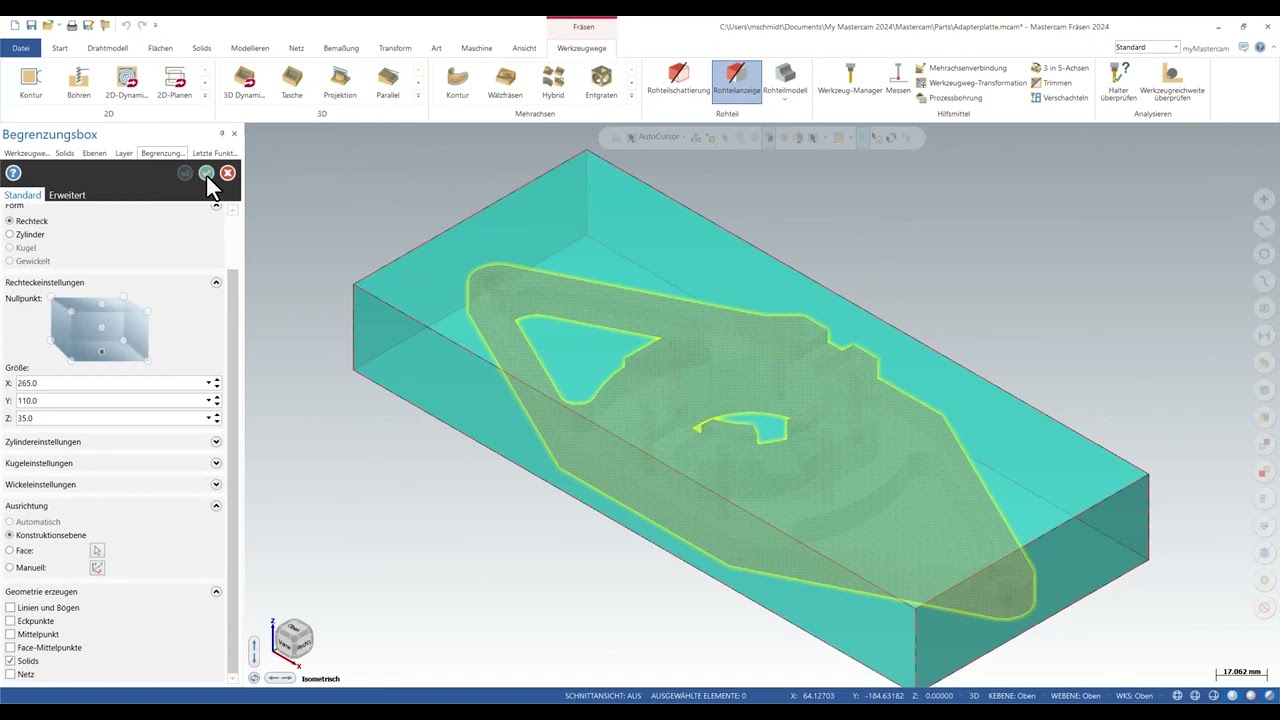Run Halter überprüfen analysis

pos(1118,82)
